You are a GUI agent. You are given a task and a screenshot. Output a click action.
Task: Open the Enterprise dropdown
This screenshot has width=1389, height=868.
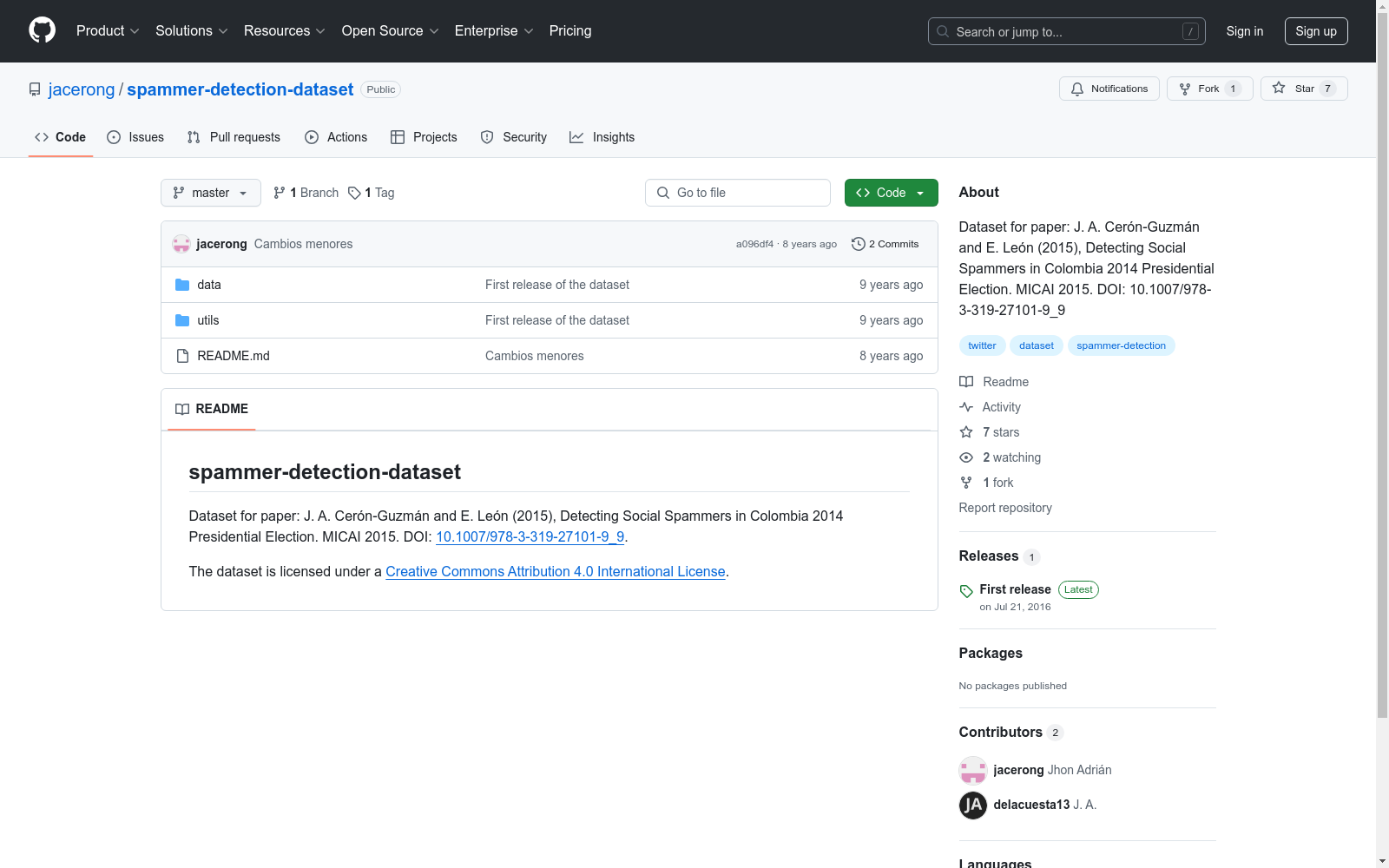coord(494,30)
